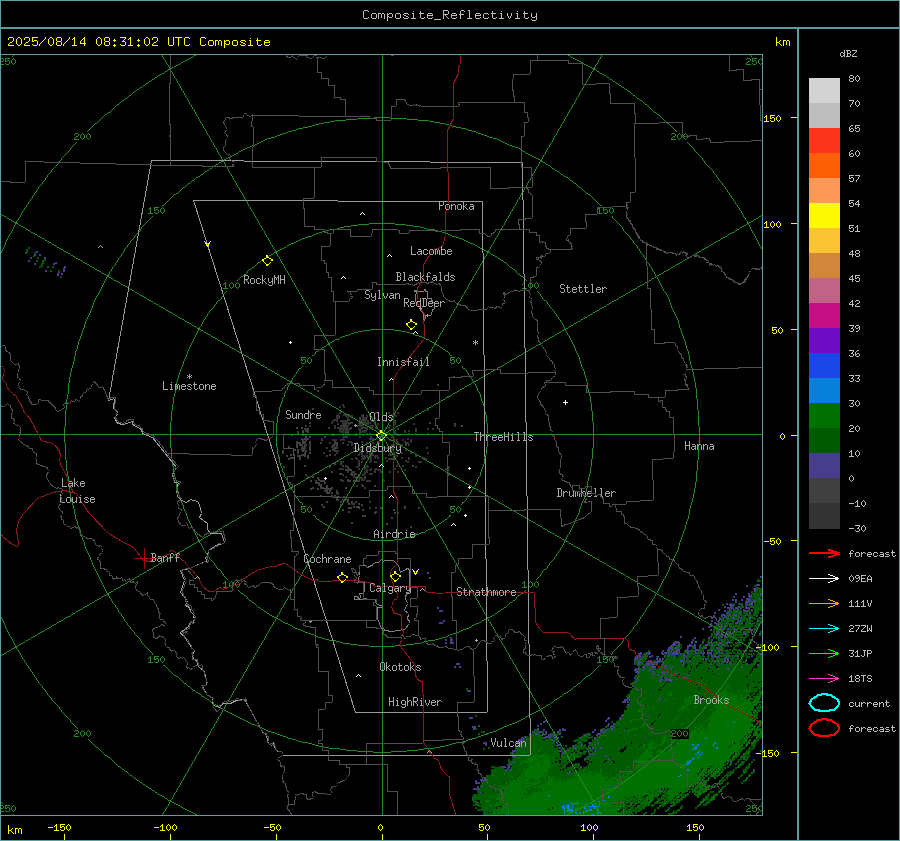Screen dimensions: 900x841
Task: Click the yellow diamond marker above Calgary label
Action: [395, 576]
